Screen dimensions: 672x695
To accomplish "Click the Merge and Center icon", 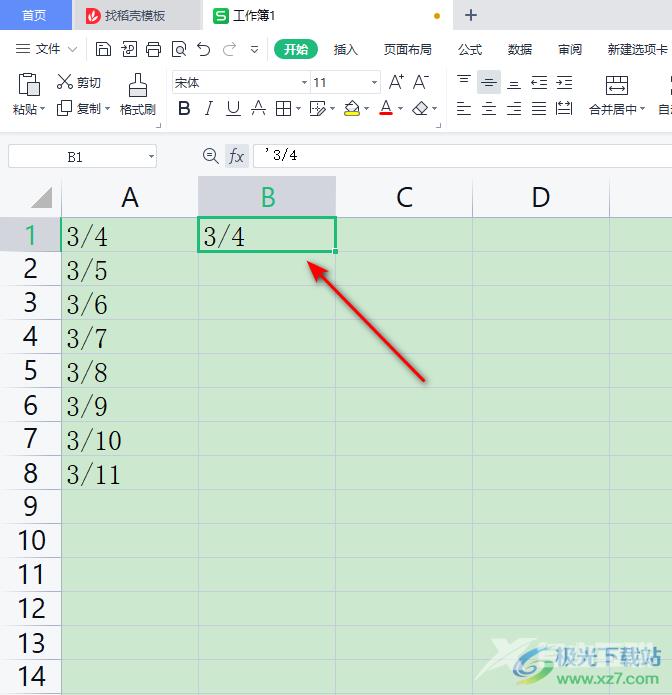I will point(617,85).
